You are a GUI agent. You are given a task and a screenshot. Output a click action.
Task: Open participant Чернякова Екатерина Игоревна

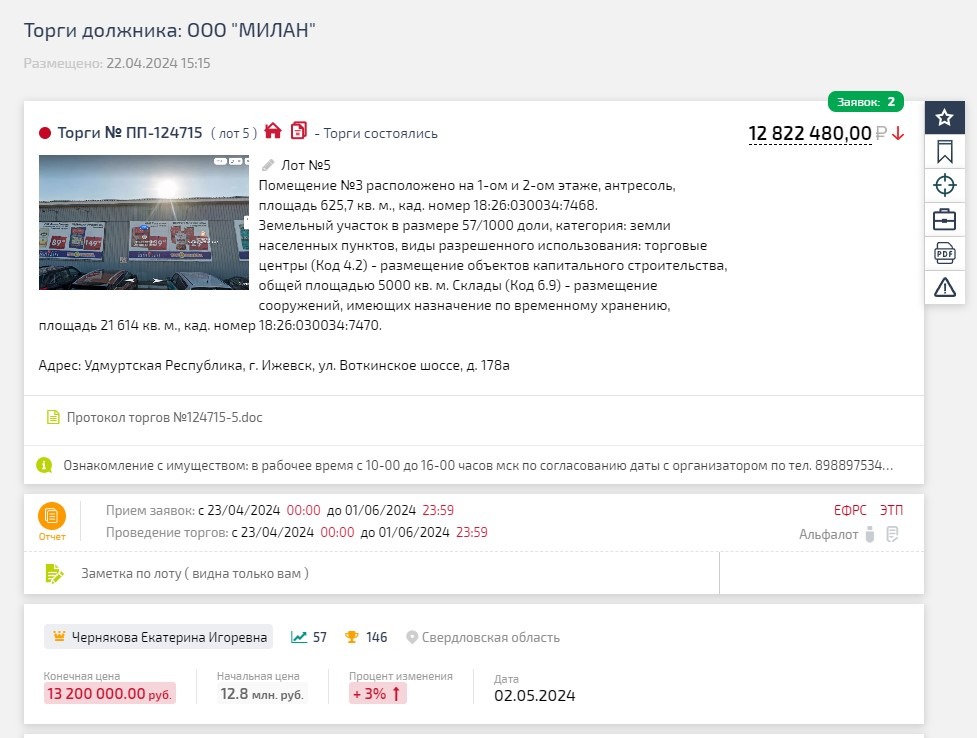pyautogui.click(x=158, y=637)
